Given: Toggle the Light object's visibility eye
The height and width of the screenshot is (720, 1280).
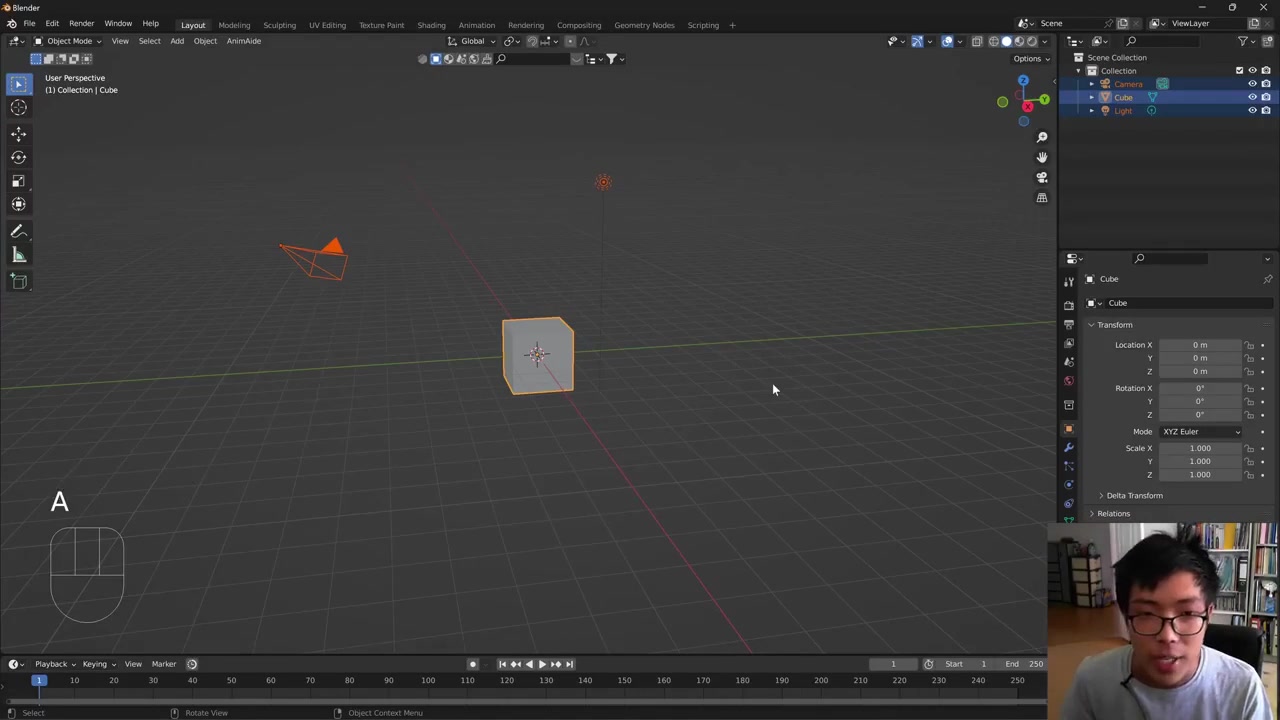Looking at the screenshot, I should pyautogui.click(x=1252, y=110).
